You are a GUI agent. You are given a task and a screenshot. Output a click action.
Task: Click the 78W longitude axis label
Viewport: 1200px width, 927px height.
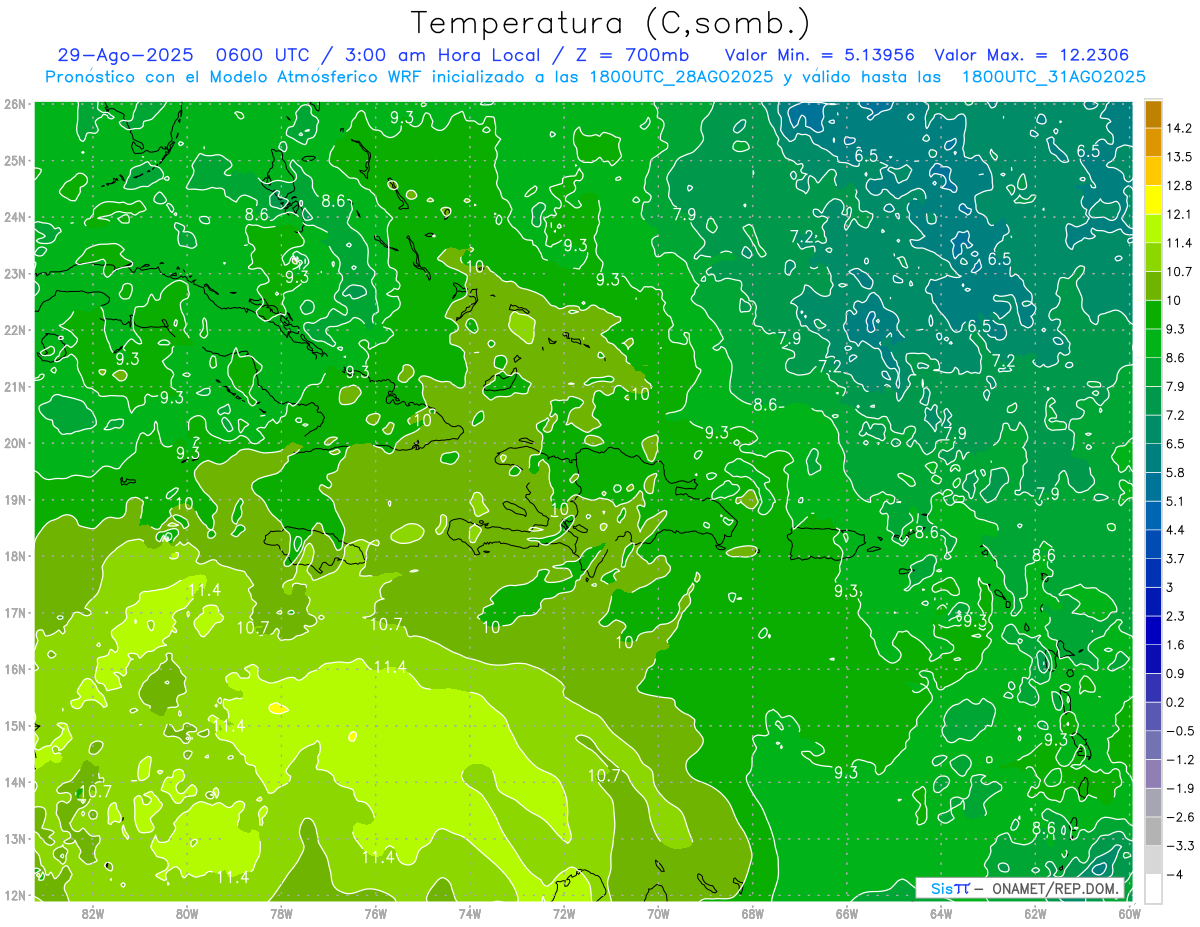tap(281, 913)
